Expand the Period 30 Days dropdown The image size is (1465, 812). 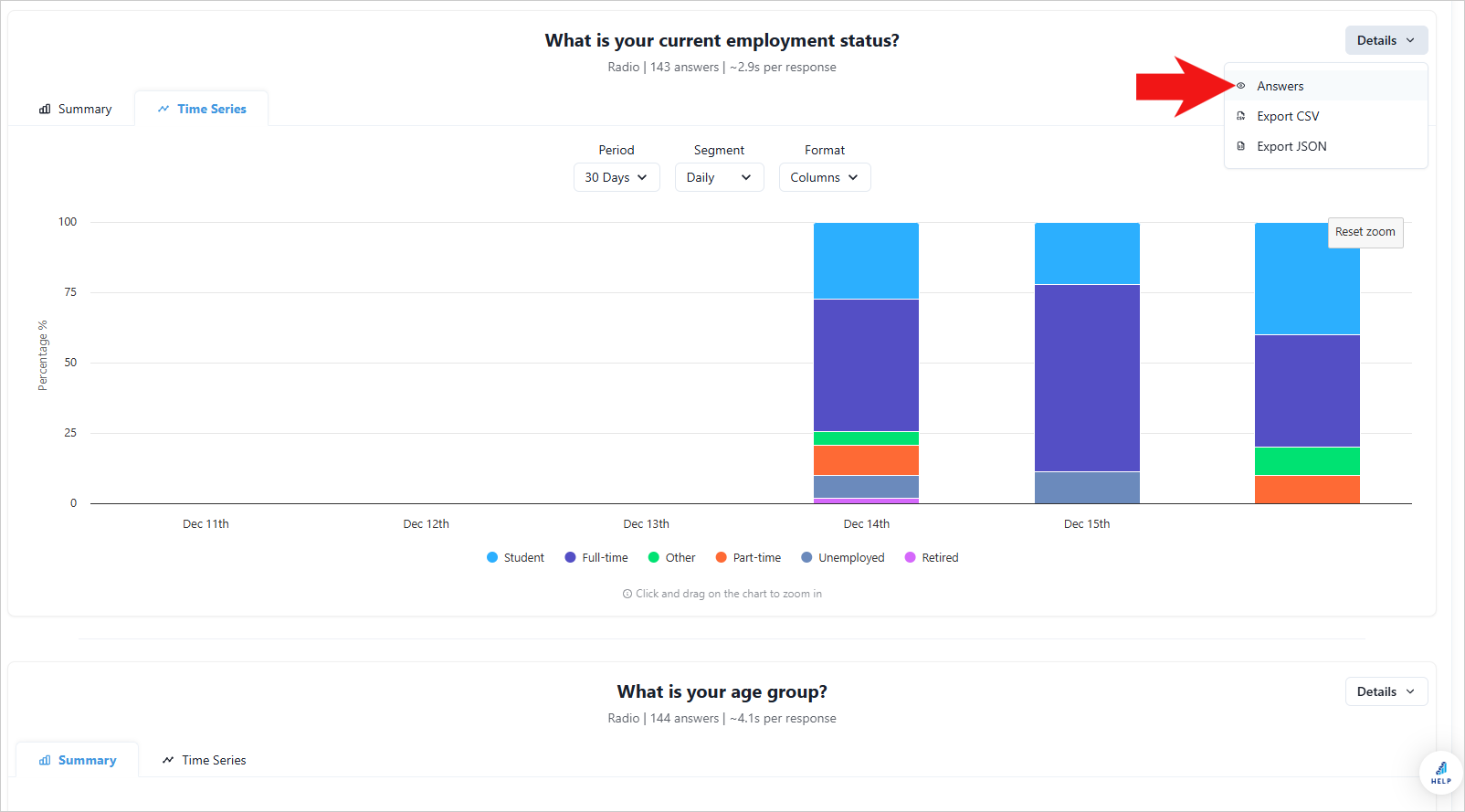click(x=617, y=177)
